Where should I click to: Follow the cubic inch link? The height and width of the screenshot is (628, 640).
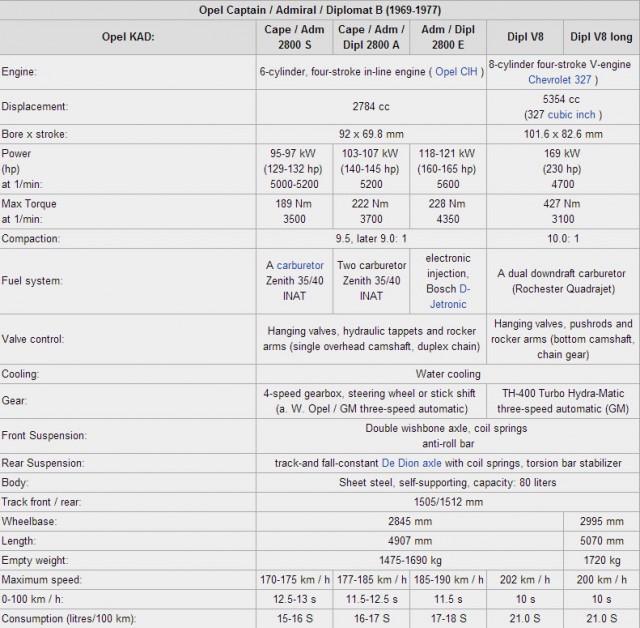(x=571, y=115)
